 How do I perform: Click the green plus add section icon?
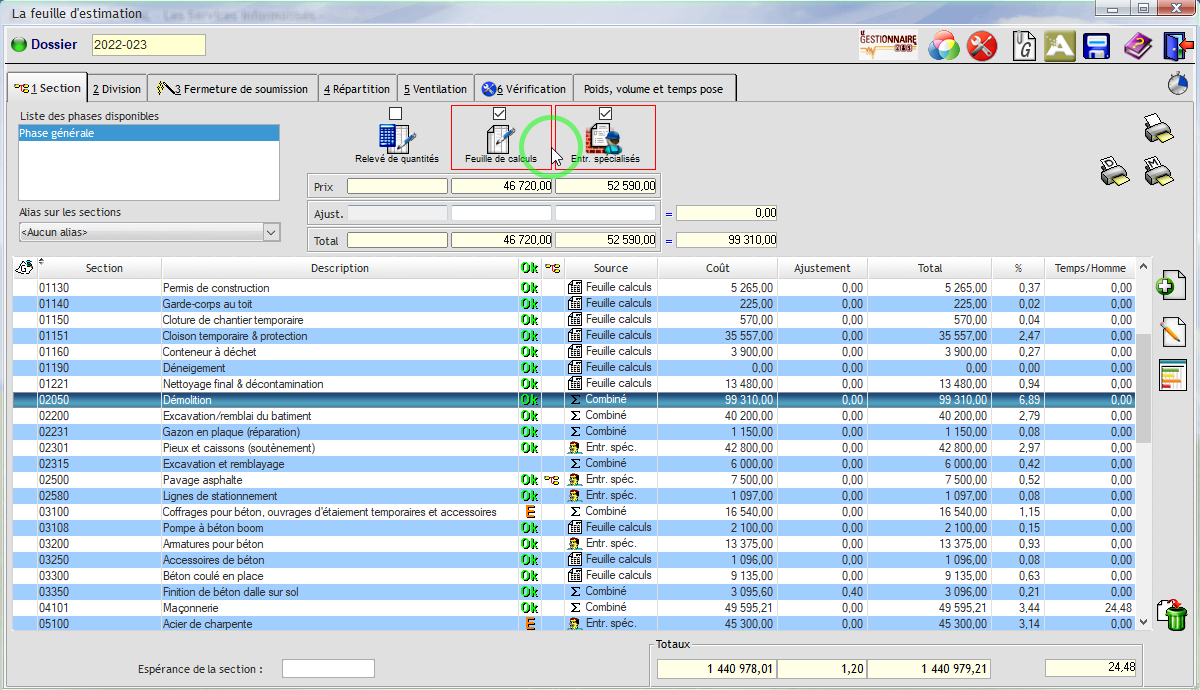1170,287
